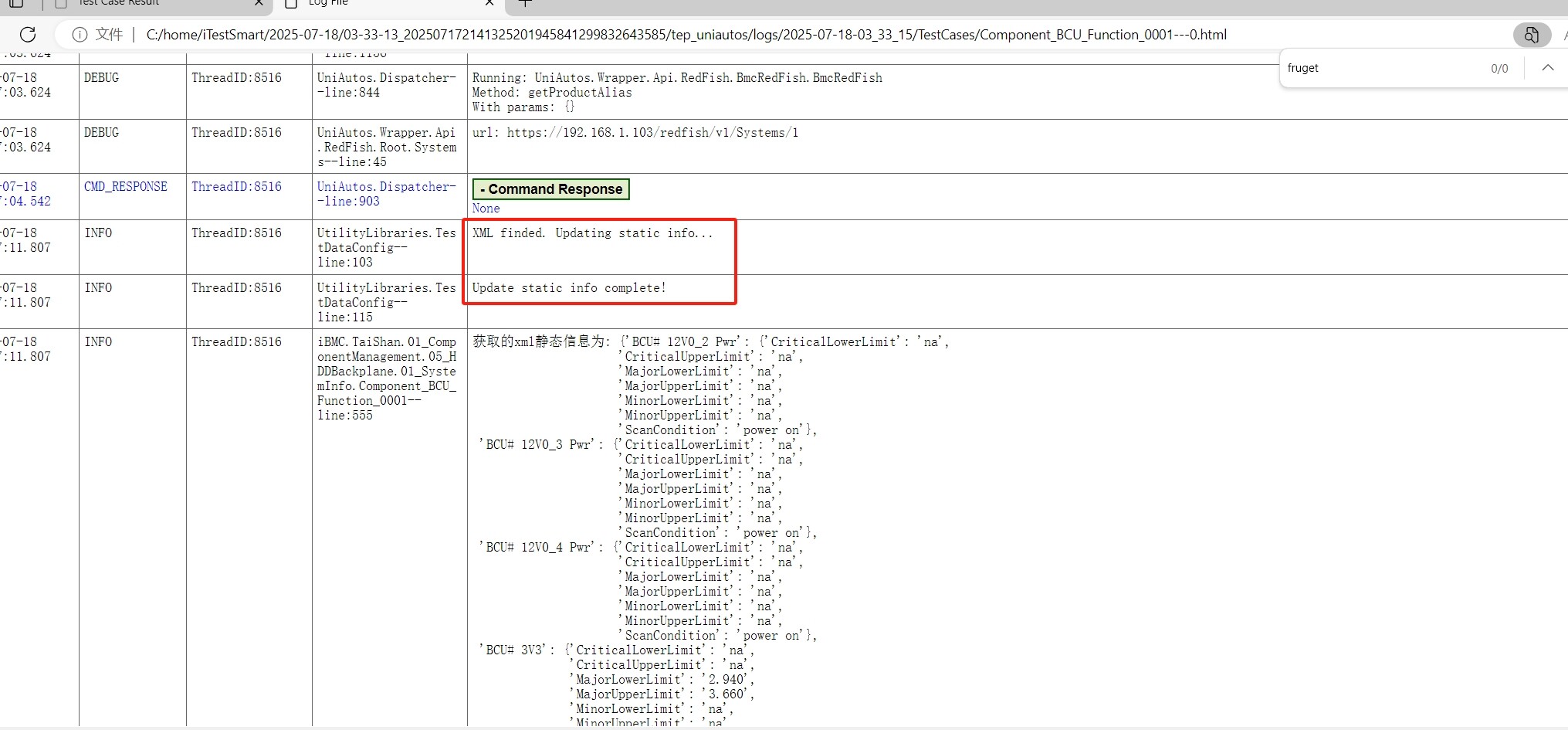Viewport: 1568px width, 730px height.
Task: Click the site info icon in address bar
Action: point(80,35)
